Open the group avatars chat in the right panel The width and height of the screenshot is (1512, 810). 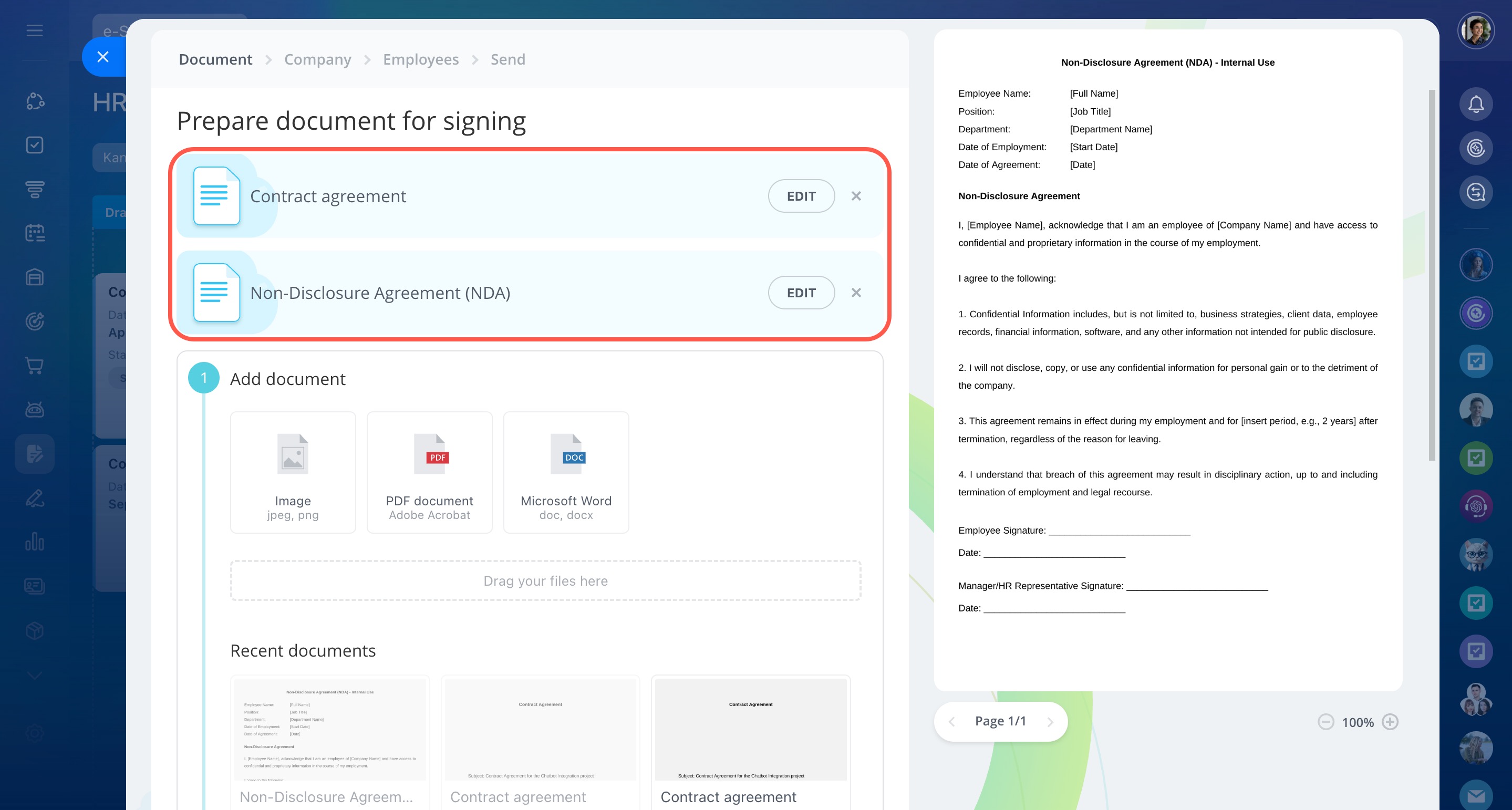(1476, 699)
